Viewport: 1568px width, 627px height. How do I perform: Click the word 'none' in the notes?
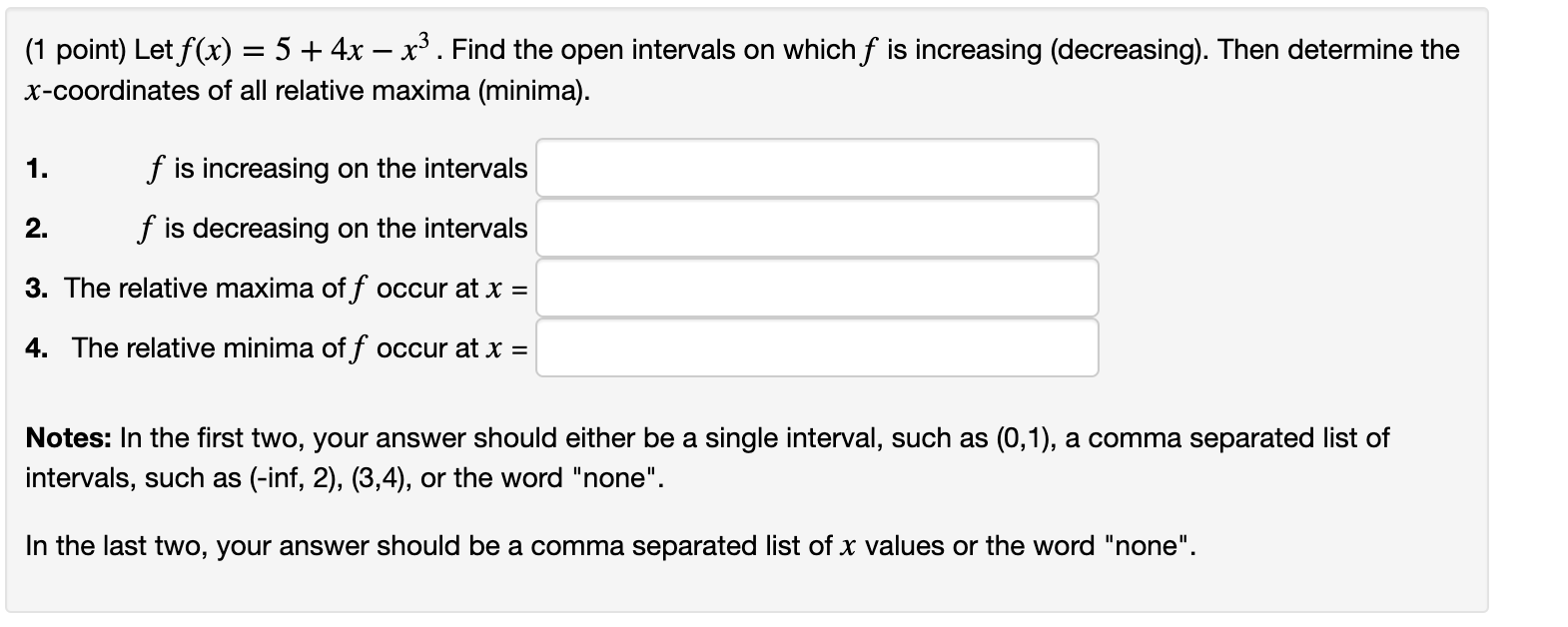pos(621,478)
